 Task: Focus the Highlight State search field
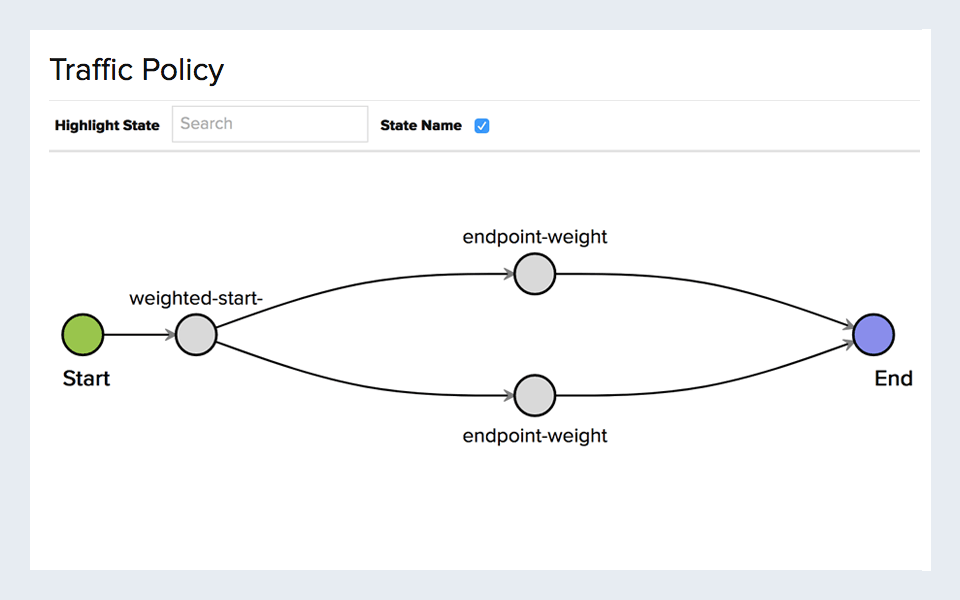(270, 124)
